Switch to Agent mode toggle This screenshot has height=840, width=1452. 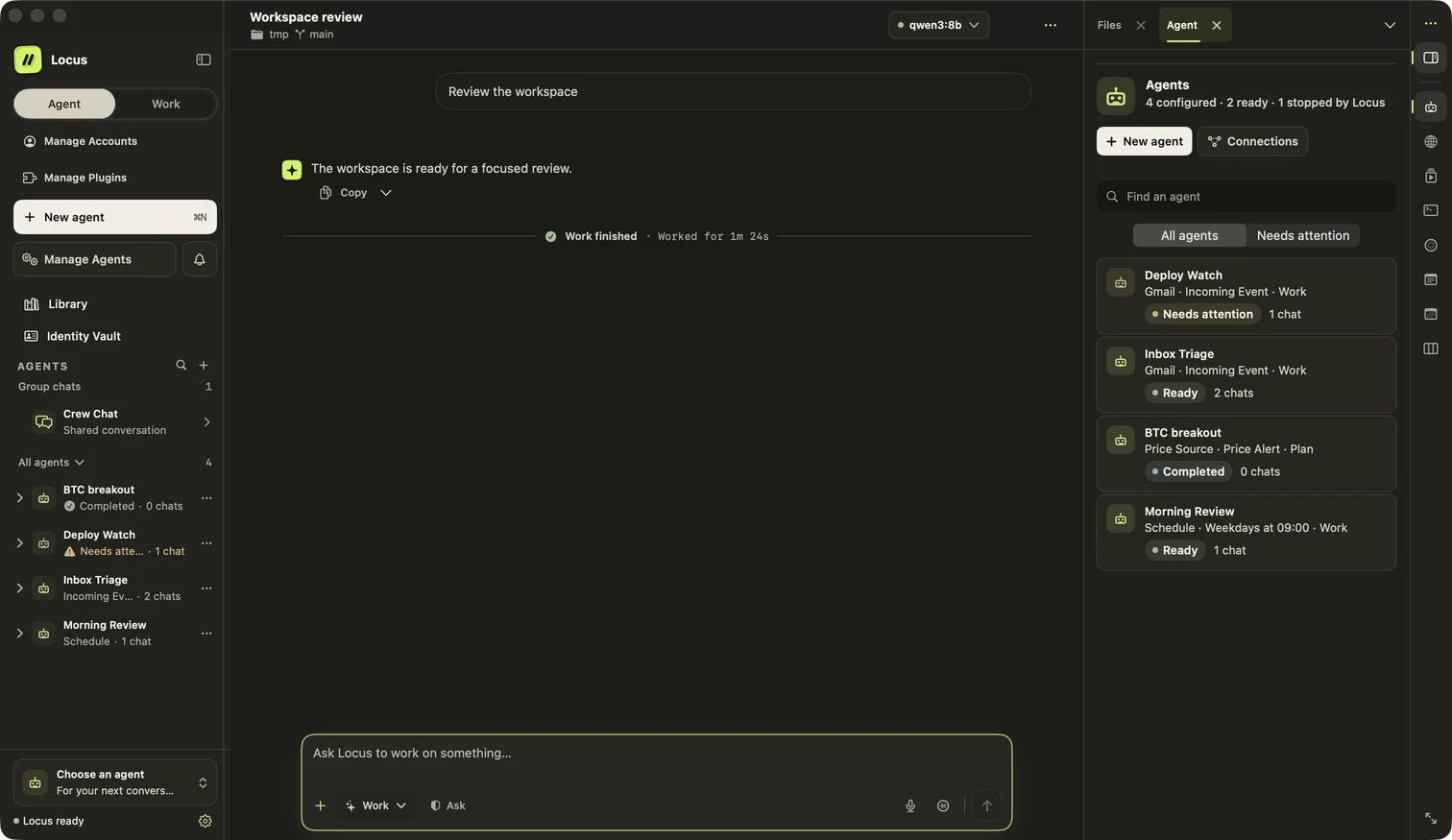[x=64, y=104]
